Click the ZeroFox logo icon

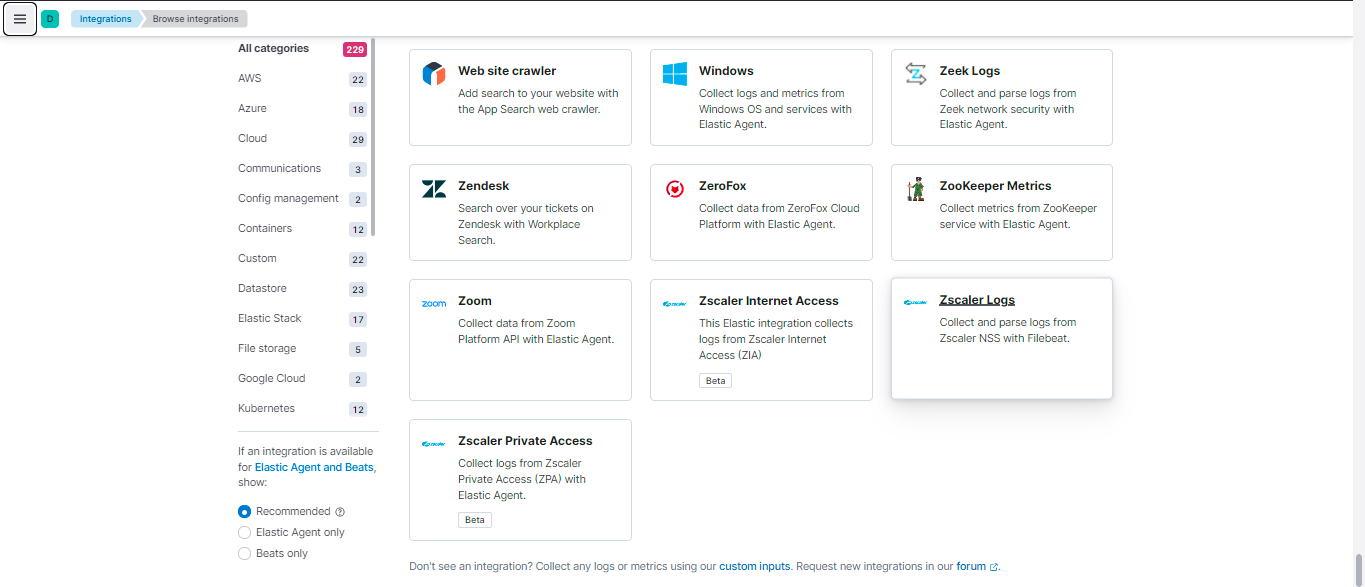tap(675, 189)
